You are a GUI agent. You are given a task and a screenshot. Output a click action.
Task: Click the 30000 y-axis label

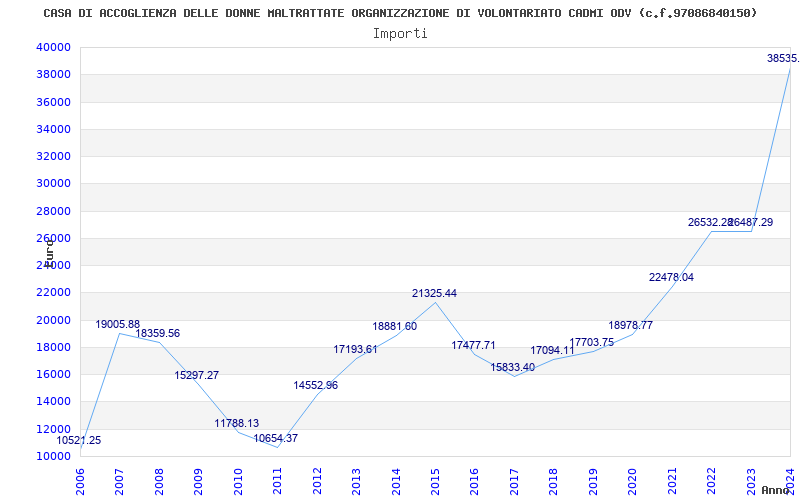[53, 184]
